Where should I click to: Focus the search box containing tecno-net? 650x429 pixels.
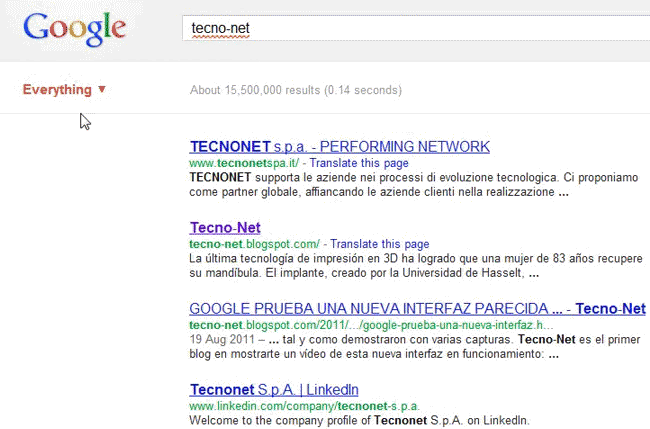416,28
